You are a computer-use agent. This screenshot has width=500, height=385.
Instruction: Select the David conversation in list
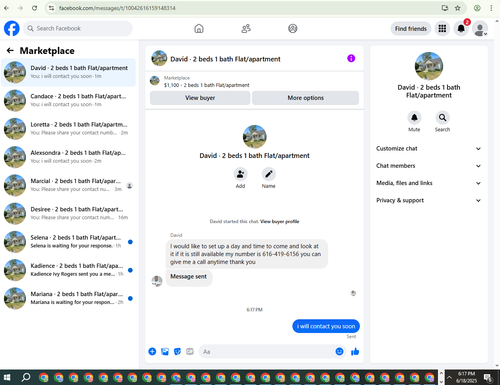point(68,72)
